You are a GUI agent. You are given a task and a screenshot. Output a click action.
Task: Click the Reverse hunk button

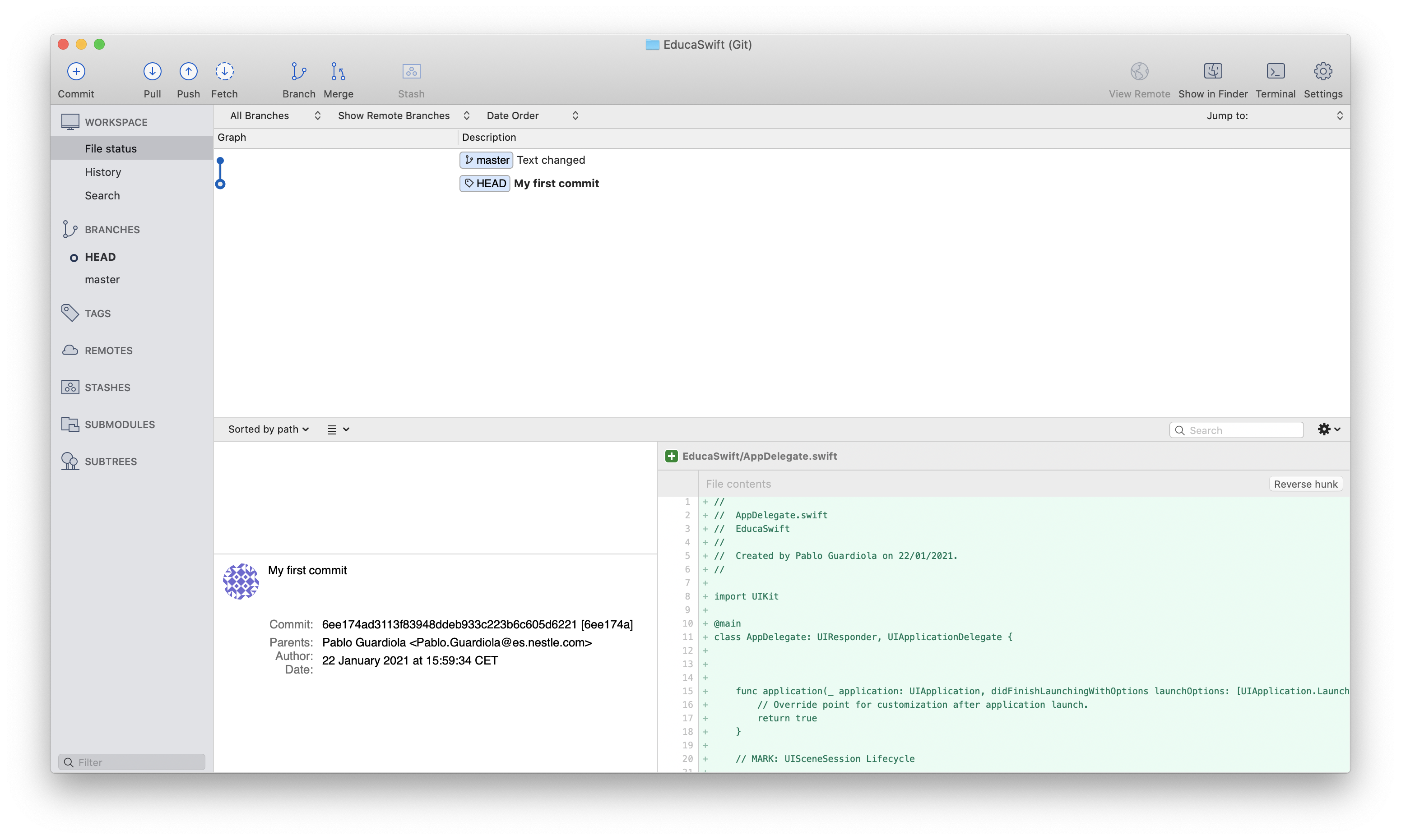coord(1305,484)
